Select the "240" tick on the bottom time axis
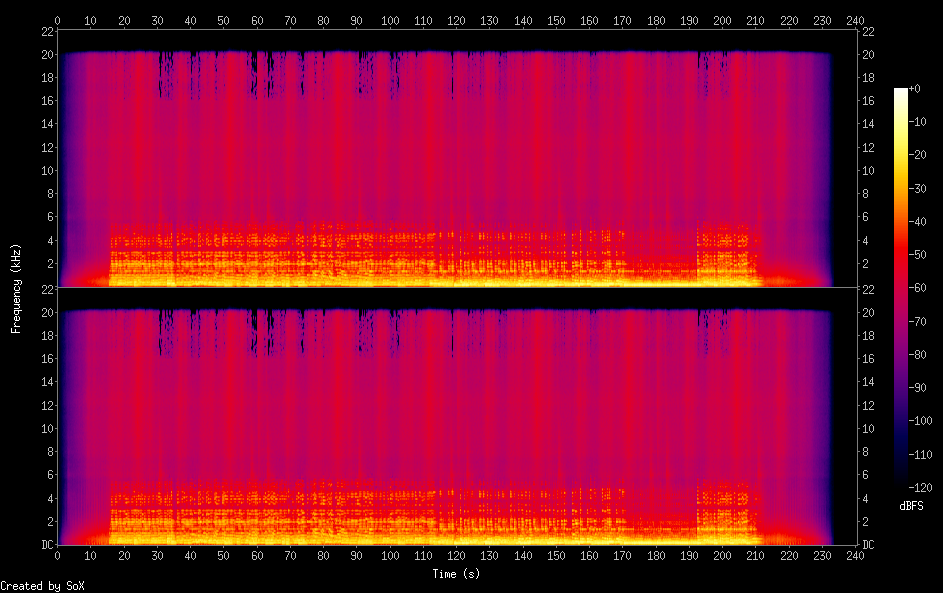This screenshot has height=593, width=943. 855,554
